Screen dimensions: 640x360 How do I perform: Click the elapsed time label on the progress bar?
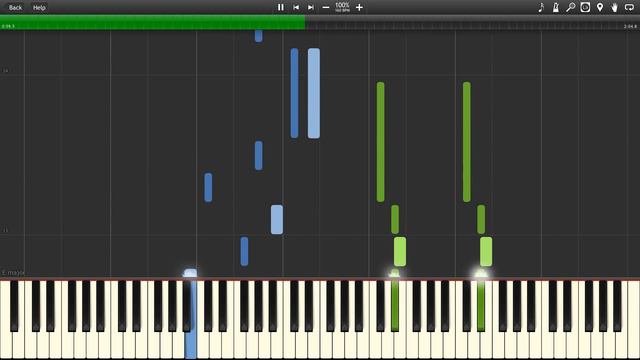tap(8, 27)
